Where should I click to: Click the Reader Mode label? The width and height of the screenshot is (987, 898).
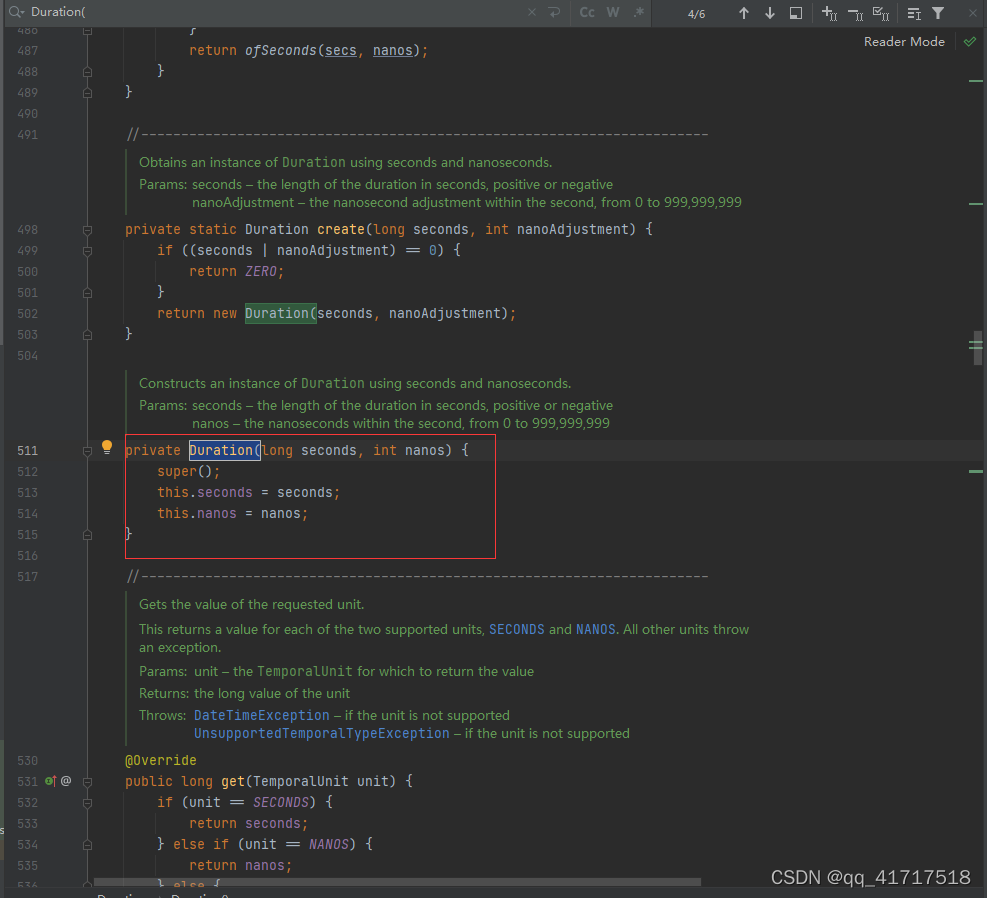click(904, 42)
